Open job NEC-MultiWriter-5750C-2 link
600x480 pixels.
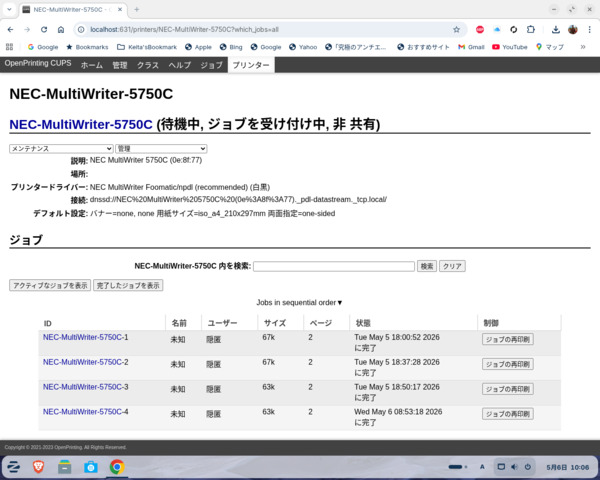[85, 362]
